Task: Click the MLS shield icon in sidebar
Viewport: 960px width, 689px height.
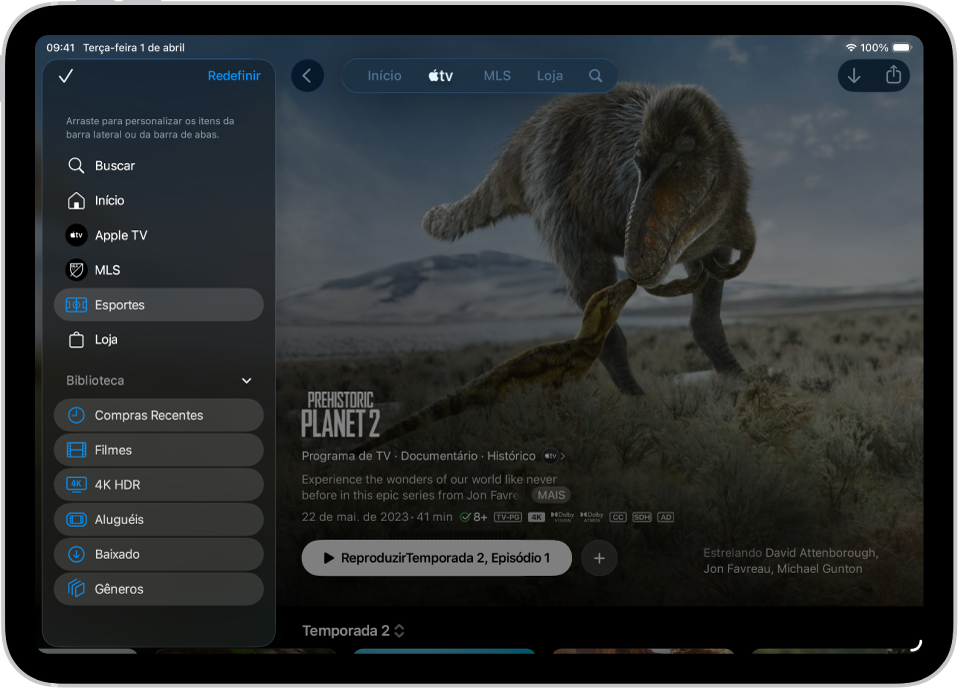Action: 76,270
